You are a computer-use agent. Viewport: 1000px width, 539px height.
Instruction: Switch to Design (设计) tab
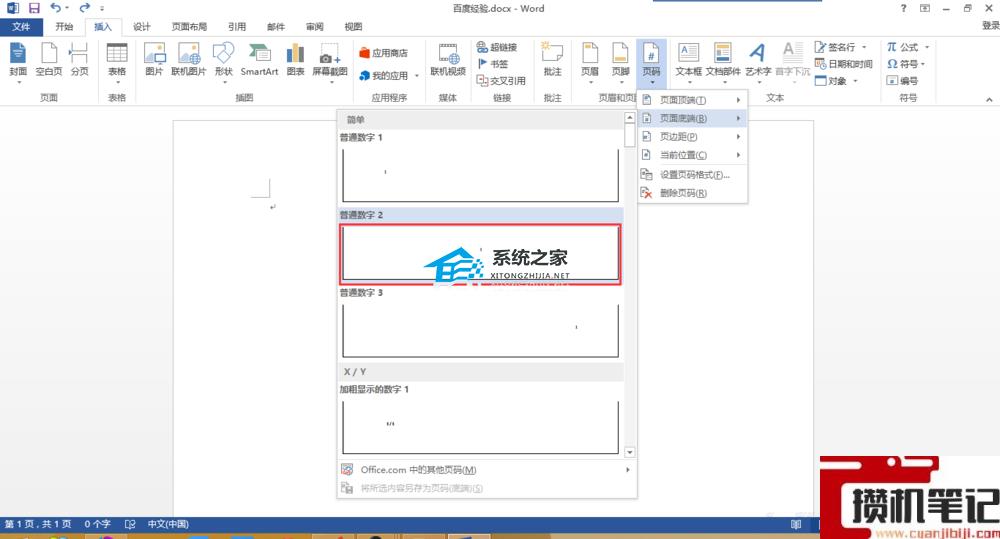tap(142, 27)
